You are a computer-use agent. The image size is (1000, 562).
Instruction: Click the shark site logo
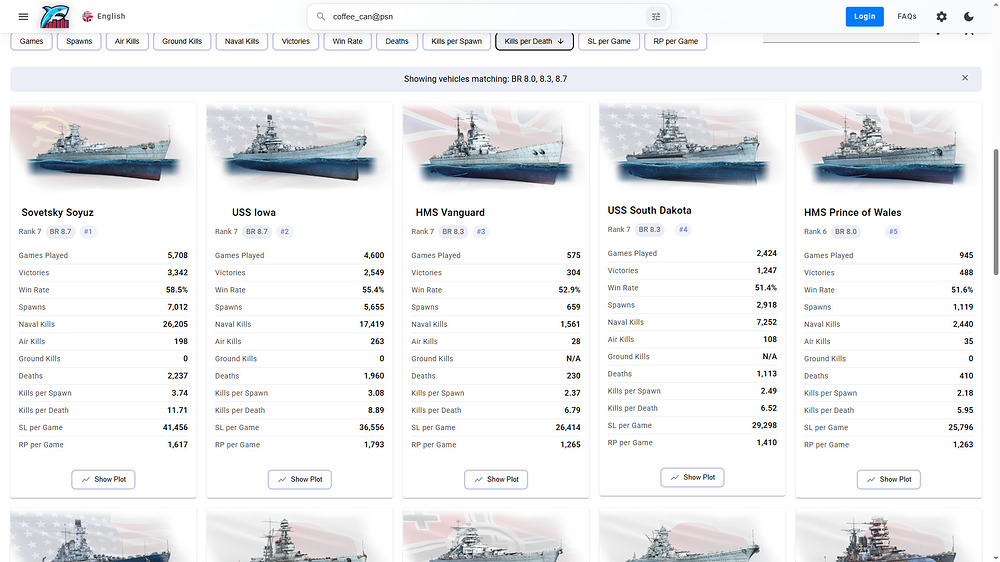[x=55, y=17]
